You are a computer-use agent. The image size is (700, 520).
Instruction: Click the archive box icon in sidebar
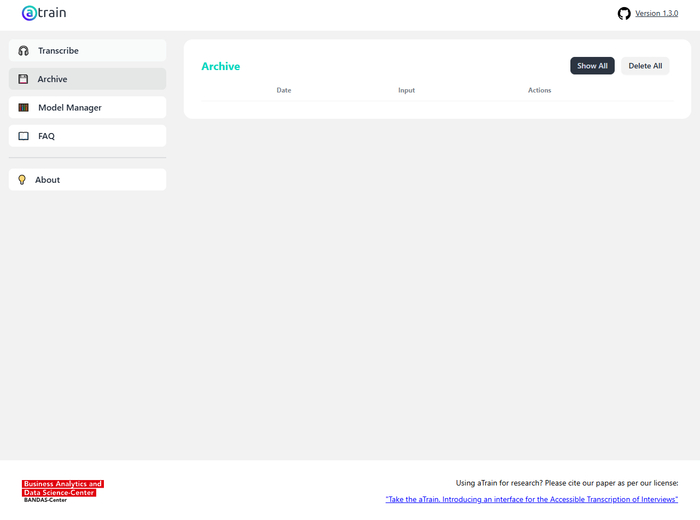pos(24,79)
